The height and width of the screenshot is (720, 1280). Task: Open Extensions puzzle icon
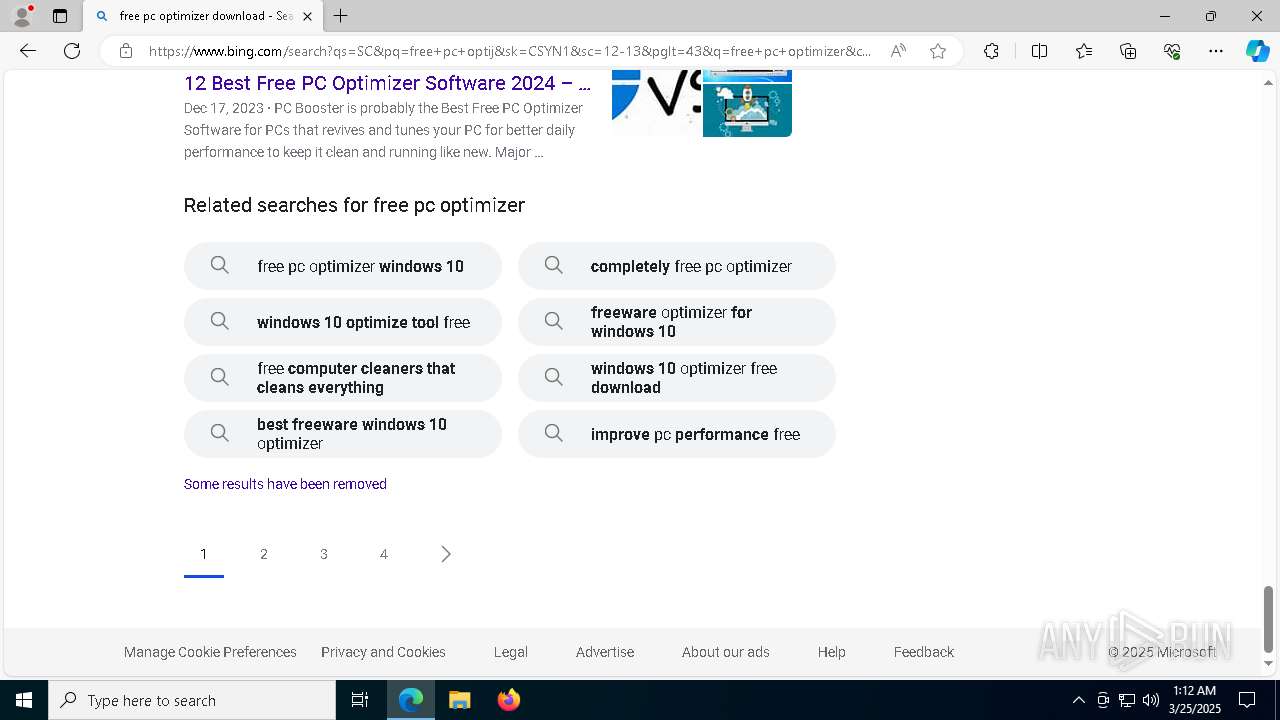991,51
